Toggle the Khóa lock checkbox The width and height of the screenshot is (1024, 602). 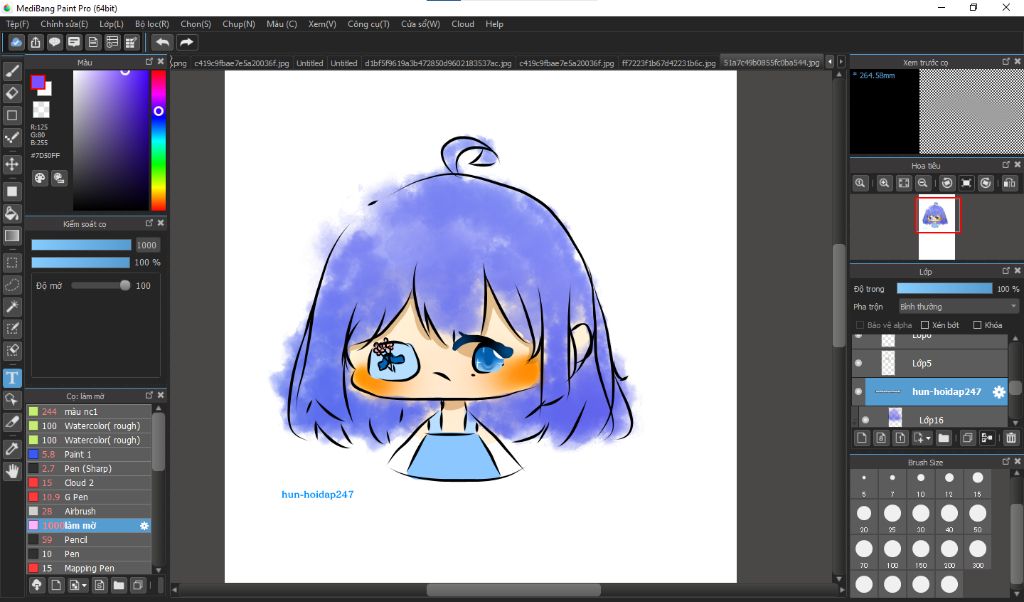point(977,325)
